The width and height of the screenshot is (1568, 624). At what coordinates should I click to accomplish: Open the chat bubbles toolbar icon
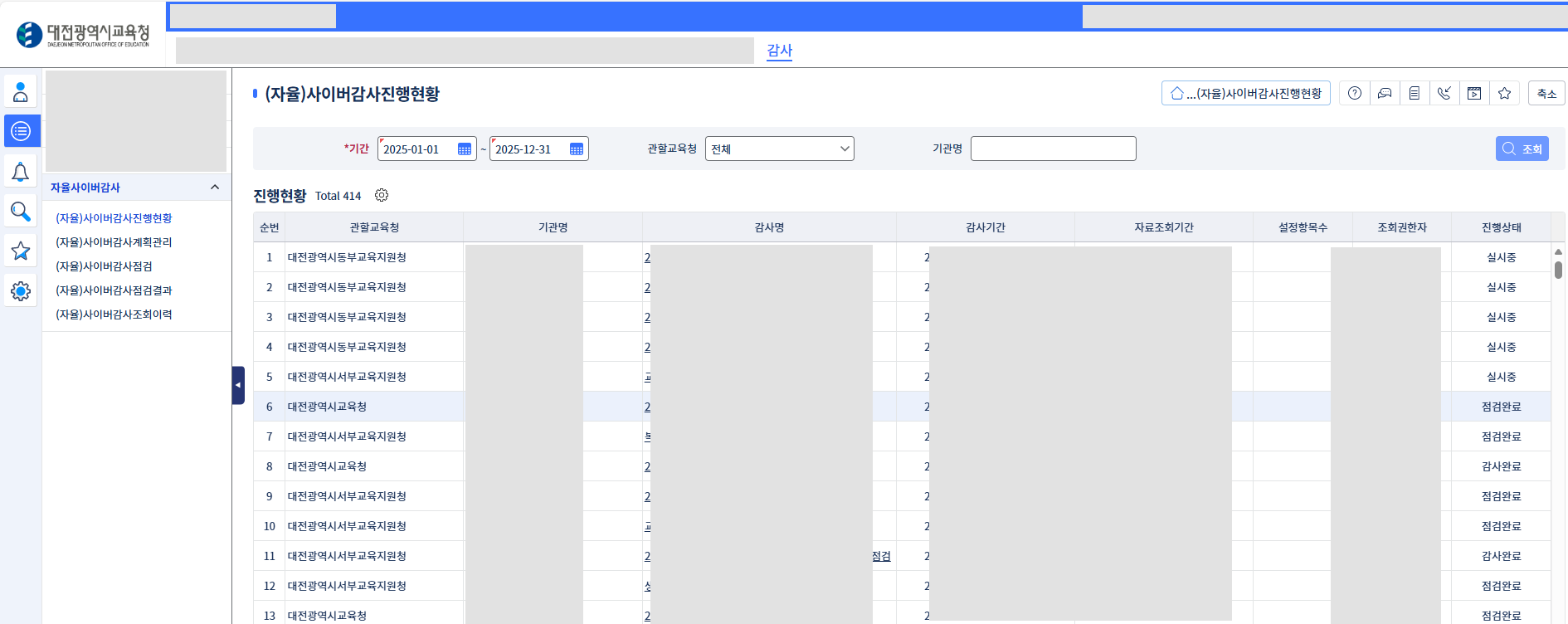pos(1385,94)
